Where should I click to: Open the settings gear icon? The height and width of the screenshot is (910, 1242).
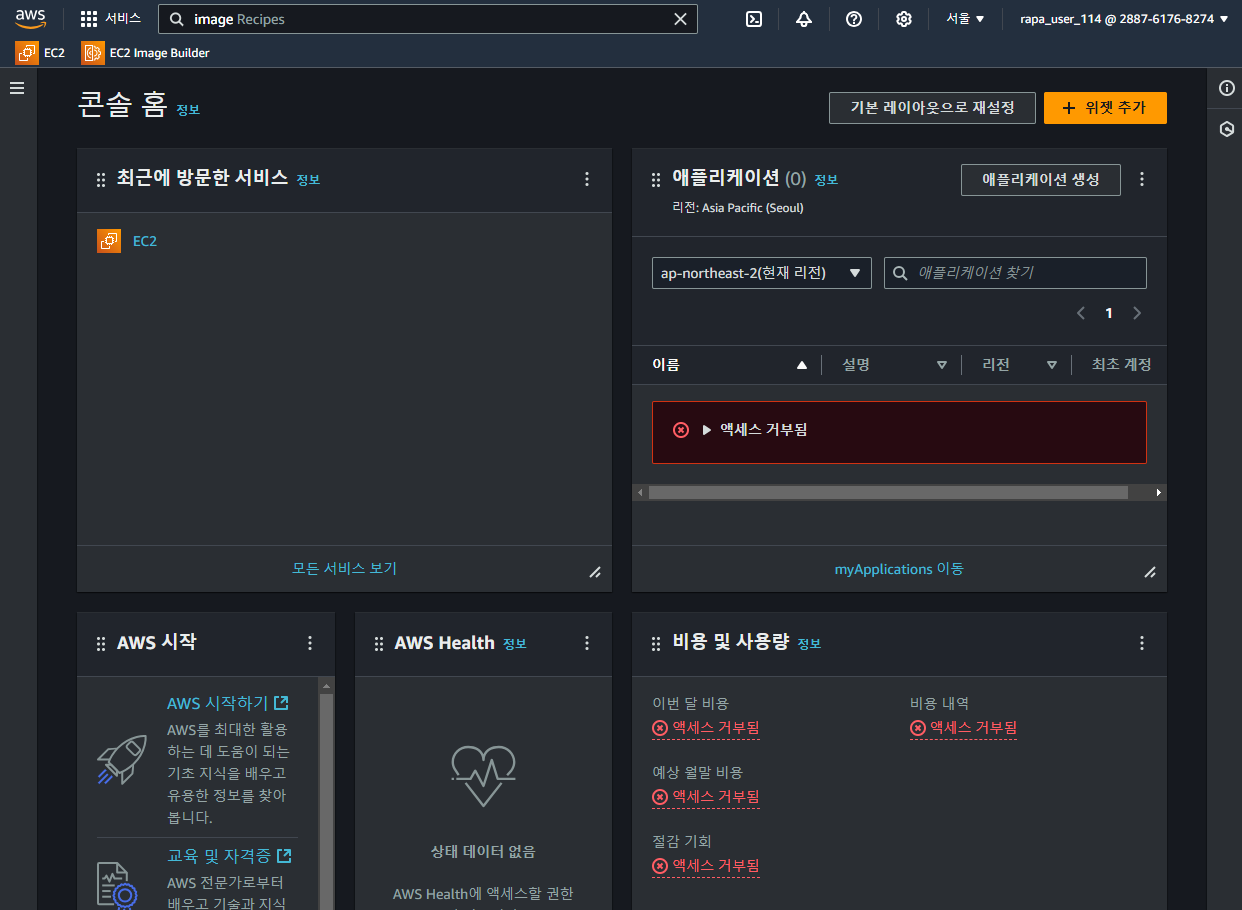click(x=904, y=19)
